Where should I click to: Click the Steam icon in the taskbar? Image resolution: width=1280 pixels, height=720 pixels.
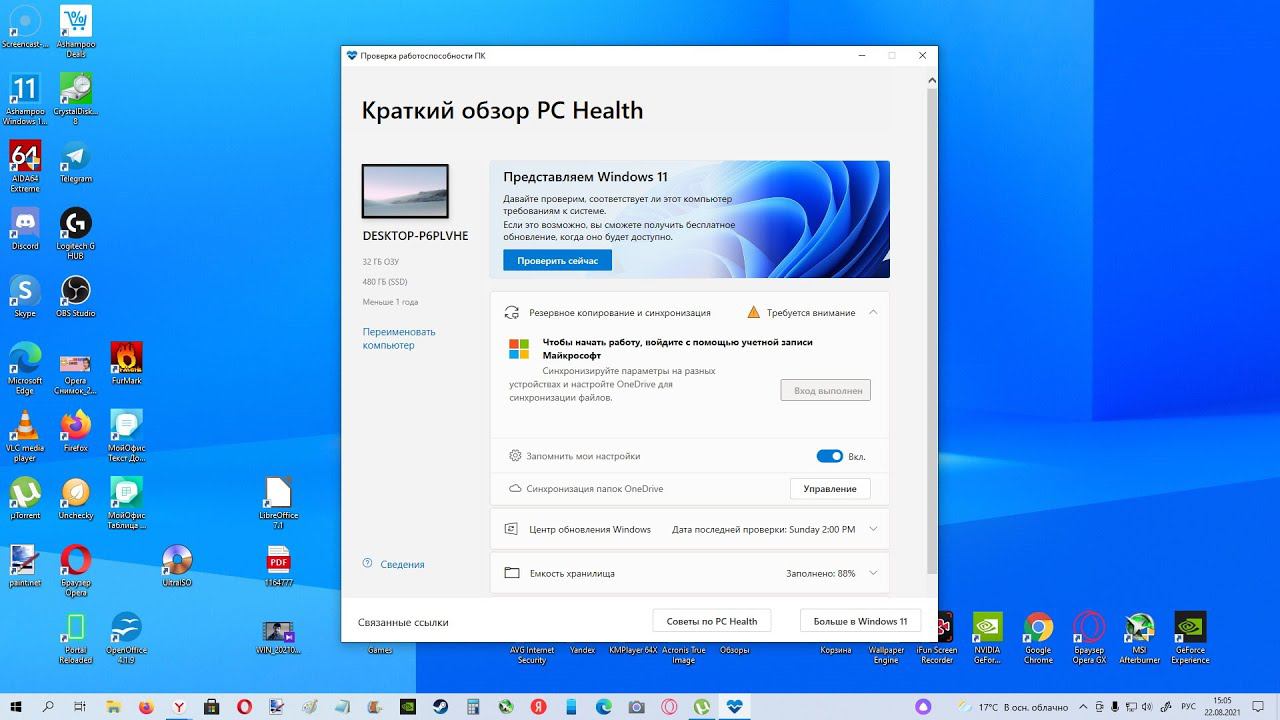point(441,707)
